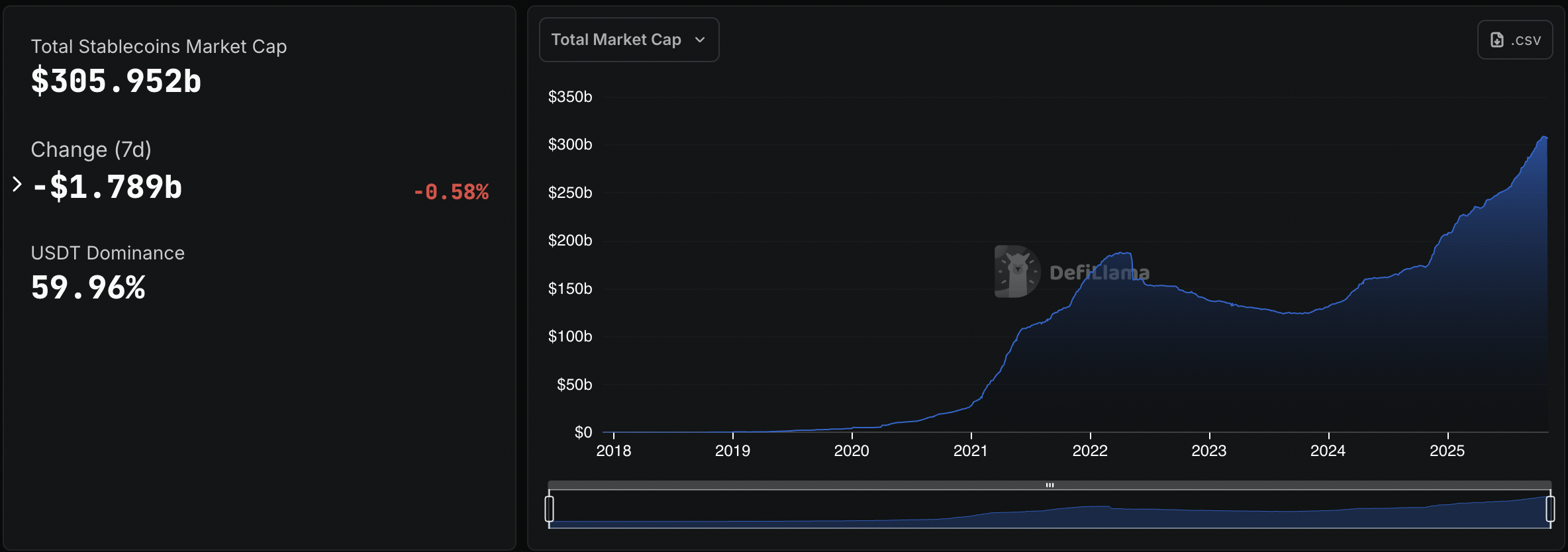This screenshot has width=1568, height=552.
Task: Click the DefiLlama watermark text on the chart
Action: pyautogui.click(x=1099, y=273)
